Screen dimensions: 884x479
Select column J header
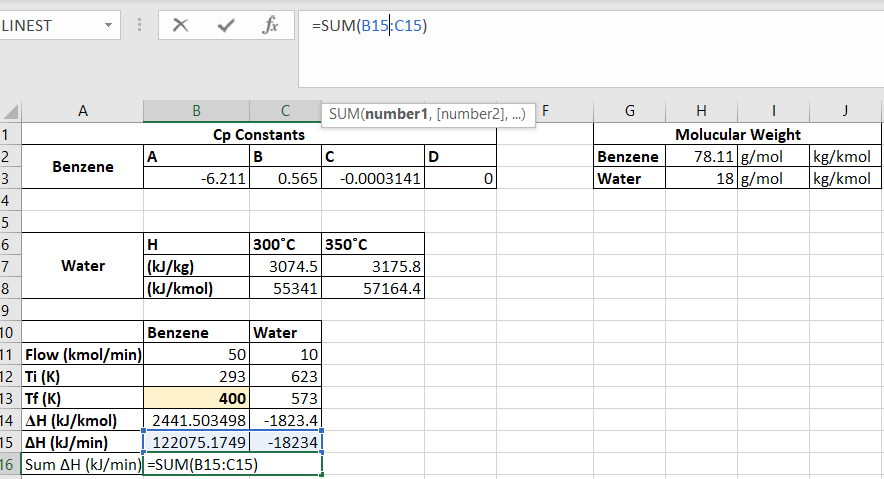845,112
